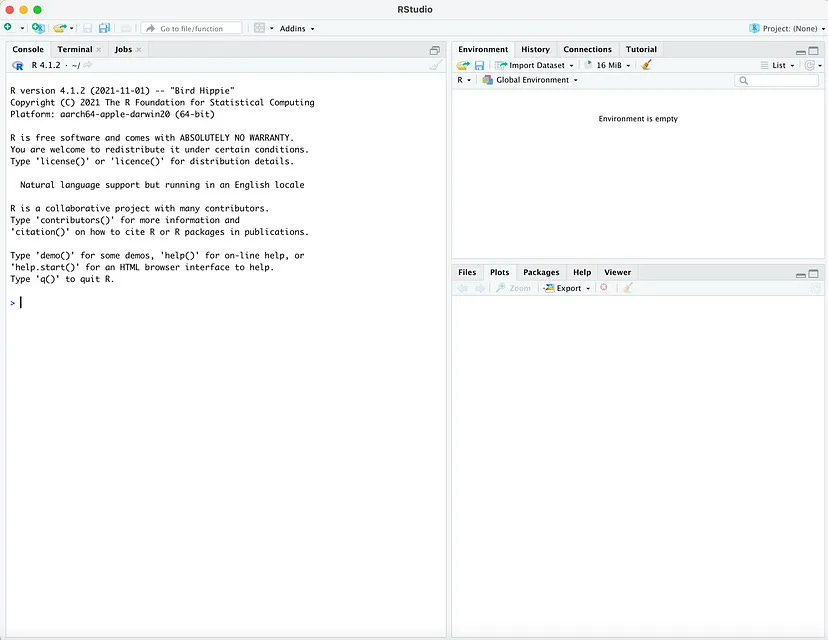Image resolution: width=828 pixels, height=640 pixels.
Task: Switch to the Jobs tab
Action: pos(123,49)
